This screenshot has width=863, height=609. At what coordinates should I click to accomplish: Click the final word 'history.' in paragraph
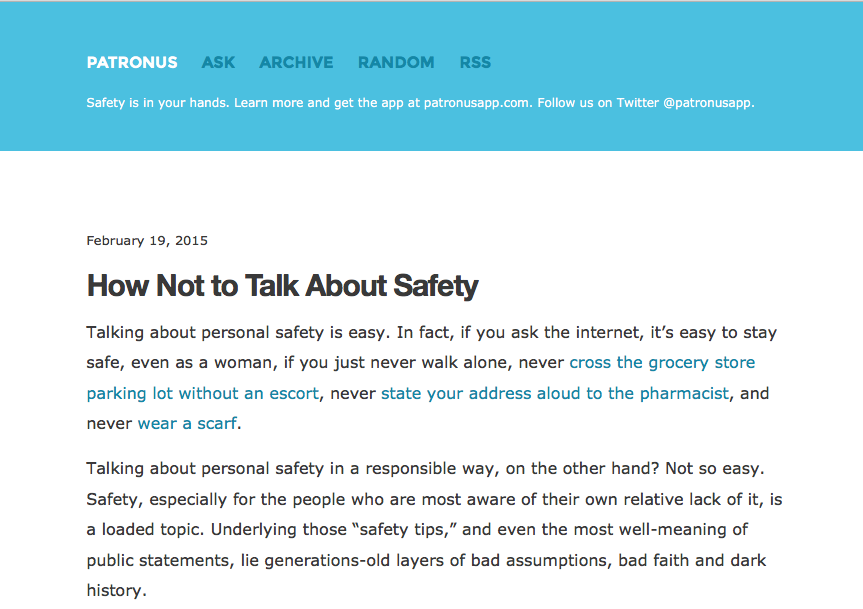point(116,590)
